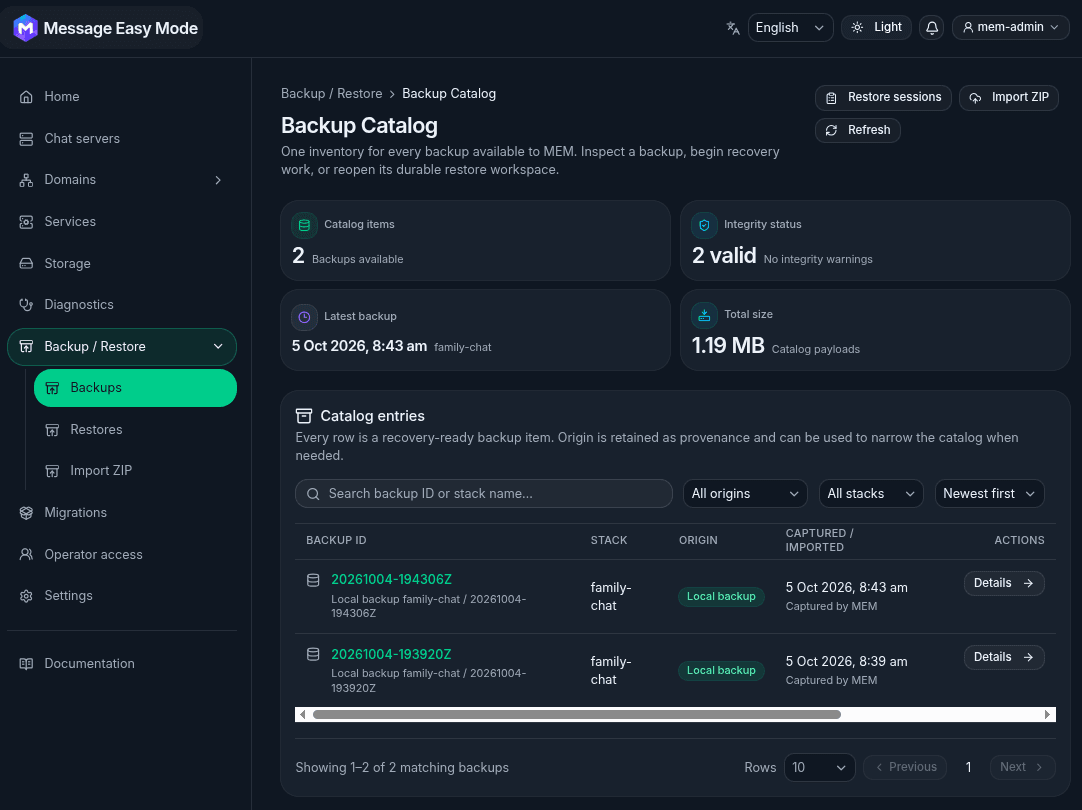This screenshot has width=1082, height=810.
Task: Open the Diagnostics page
Action: [122, 305]
